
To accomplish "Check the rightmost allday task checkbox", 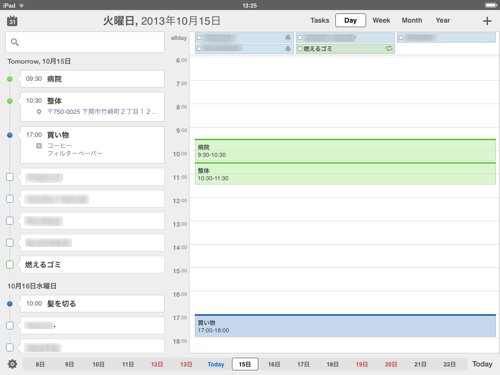I will (401, 37).
